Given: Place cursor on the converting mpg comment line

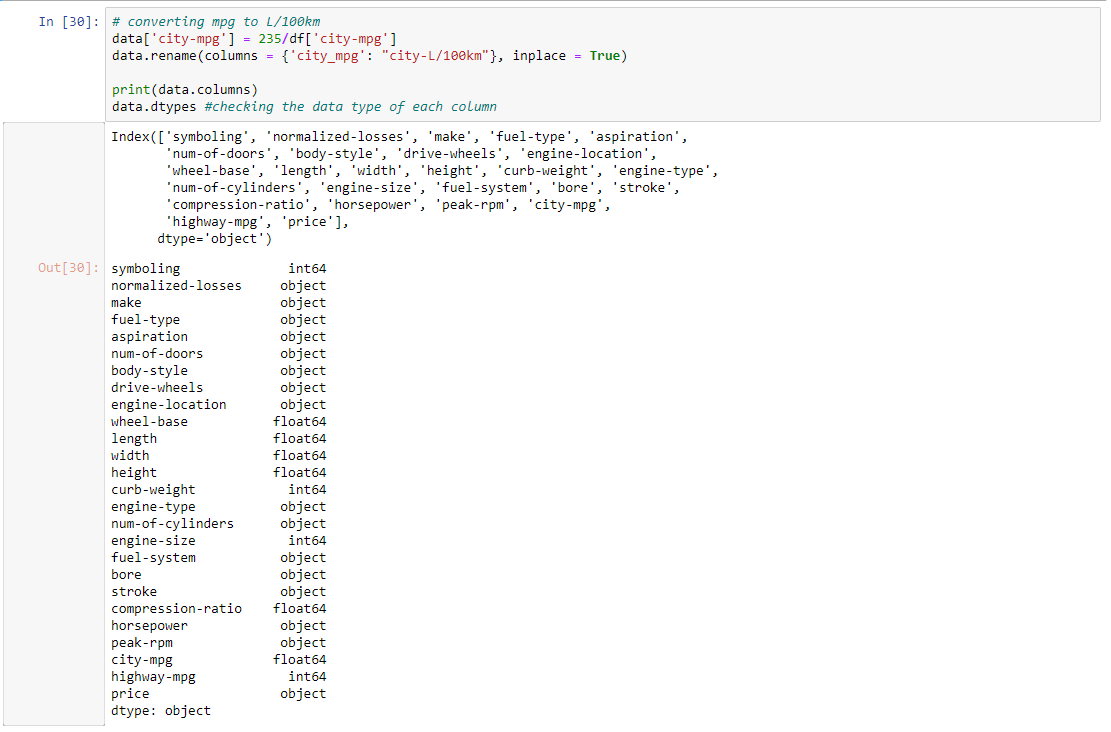Looking at the screenshot, I should tap(216, 22).
